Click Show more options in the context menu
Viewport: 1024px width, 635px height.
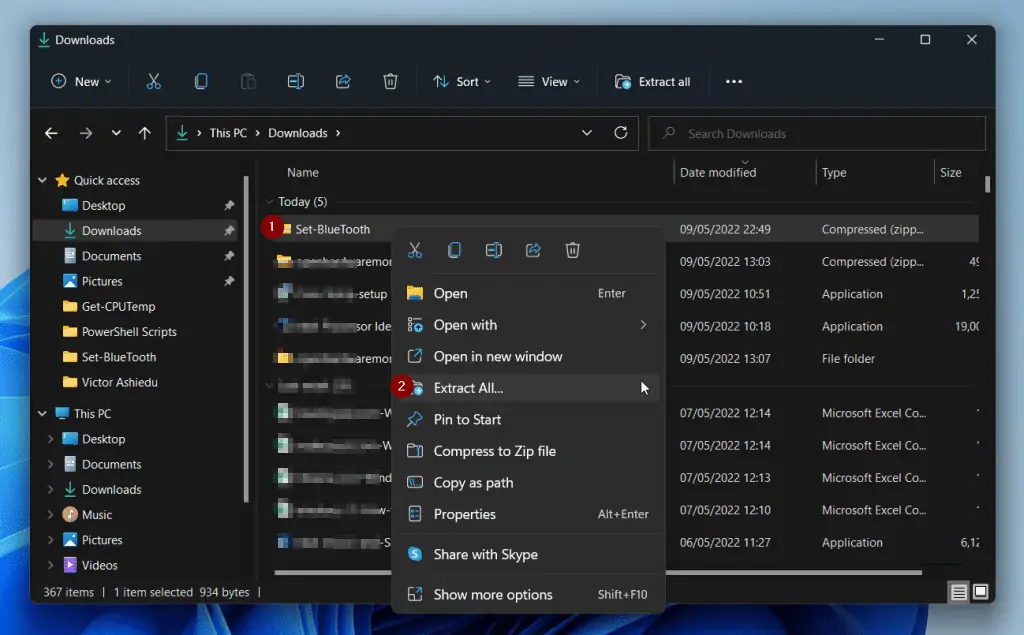pos(489,594)
